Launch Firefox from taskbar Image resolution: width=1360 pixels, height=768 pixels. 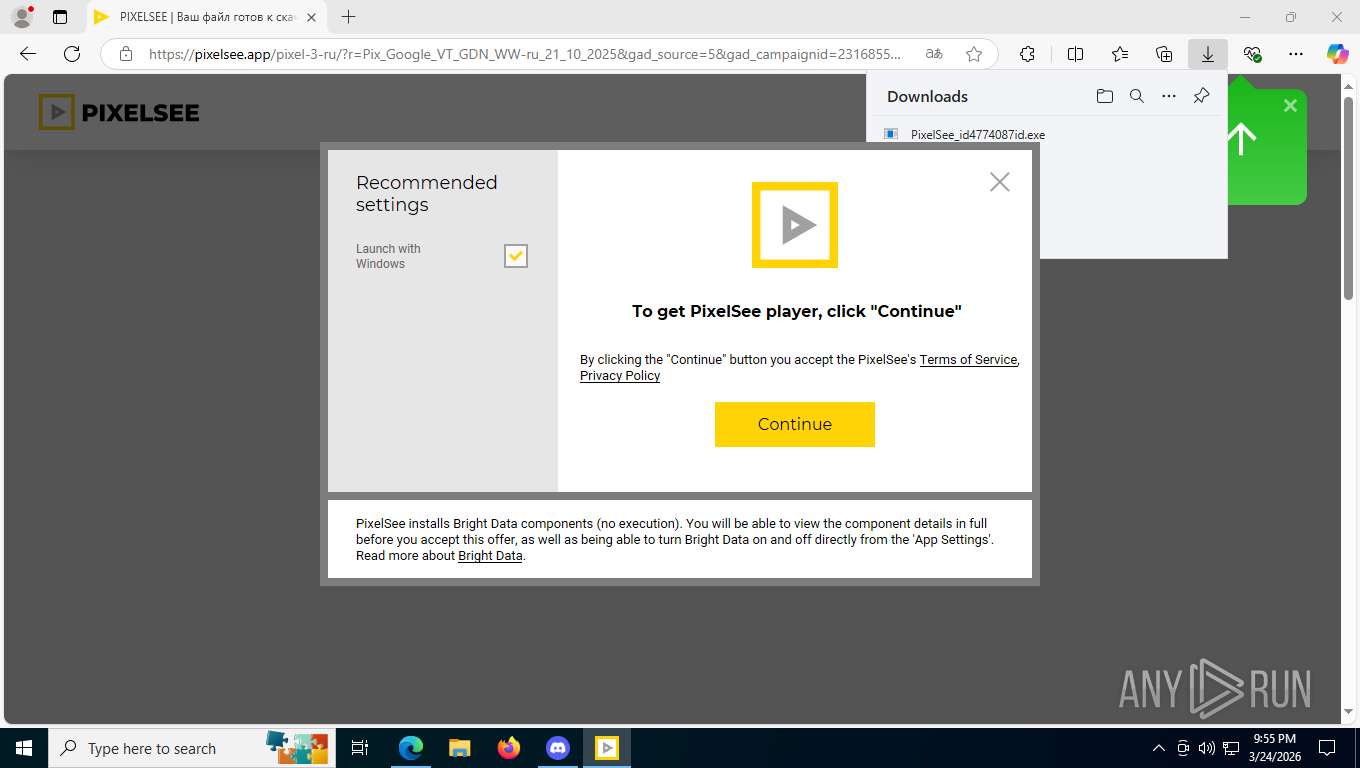click(509, 748)
